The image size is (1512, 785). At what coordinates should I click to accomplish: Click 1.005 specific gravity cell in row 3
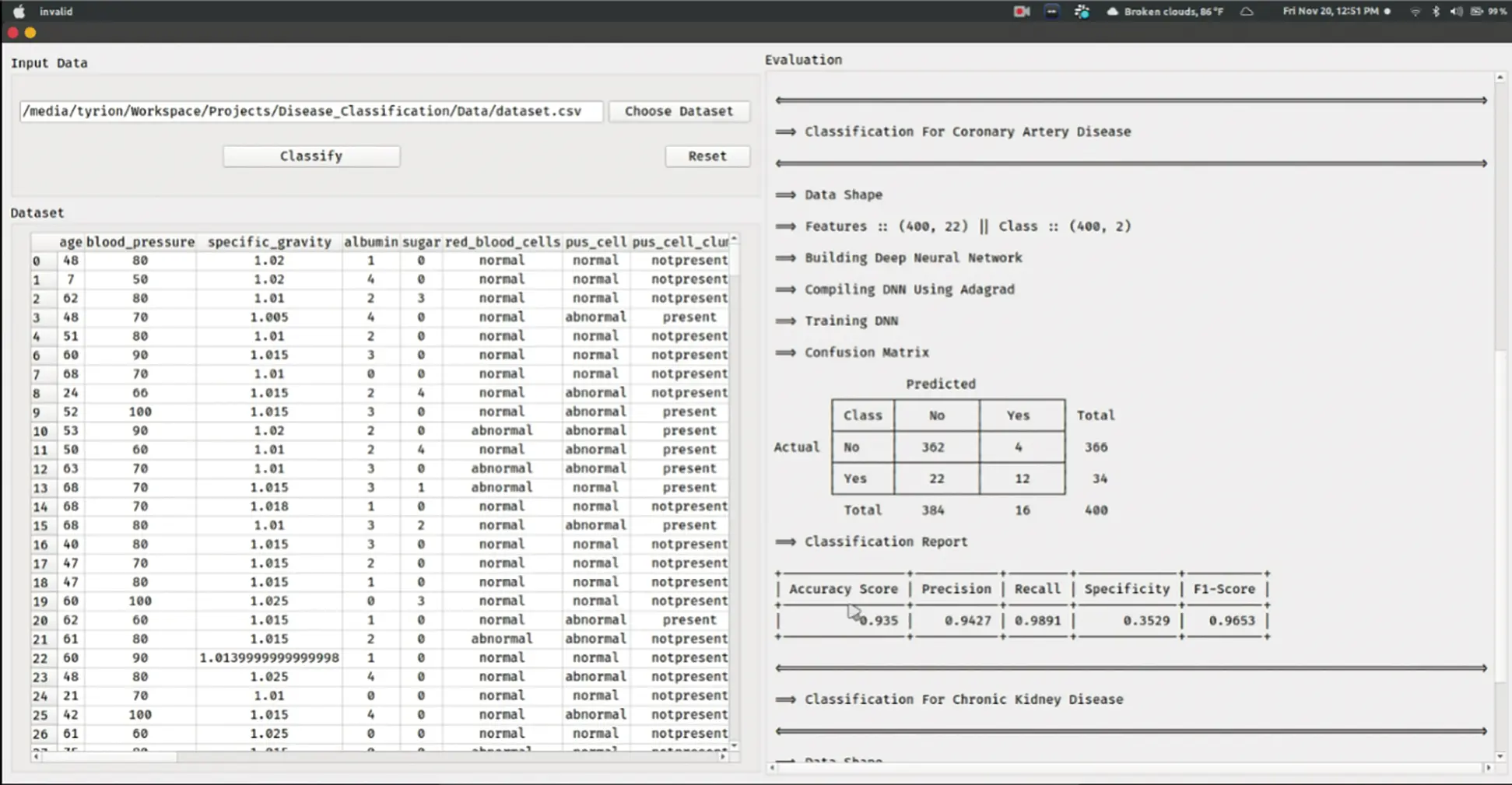[x=269, y=317]
